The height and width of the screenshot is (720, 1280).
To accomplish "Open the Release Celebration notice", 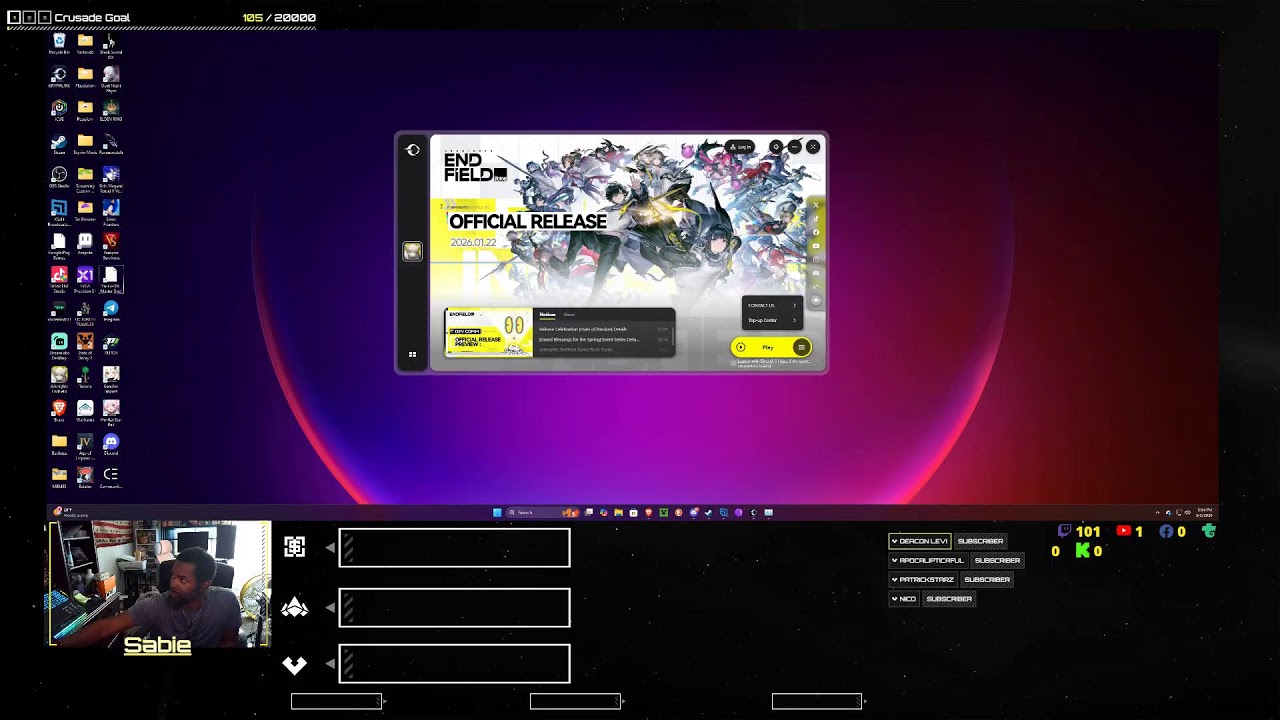I will [x=605, y=329].
